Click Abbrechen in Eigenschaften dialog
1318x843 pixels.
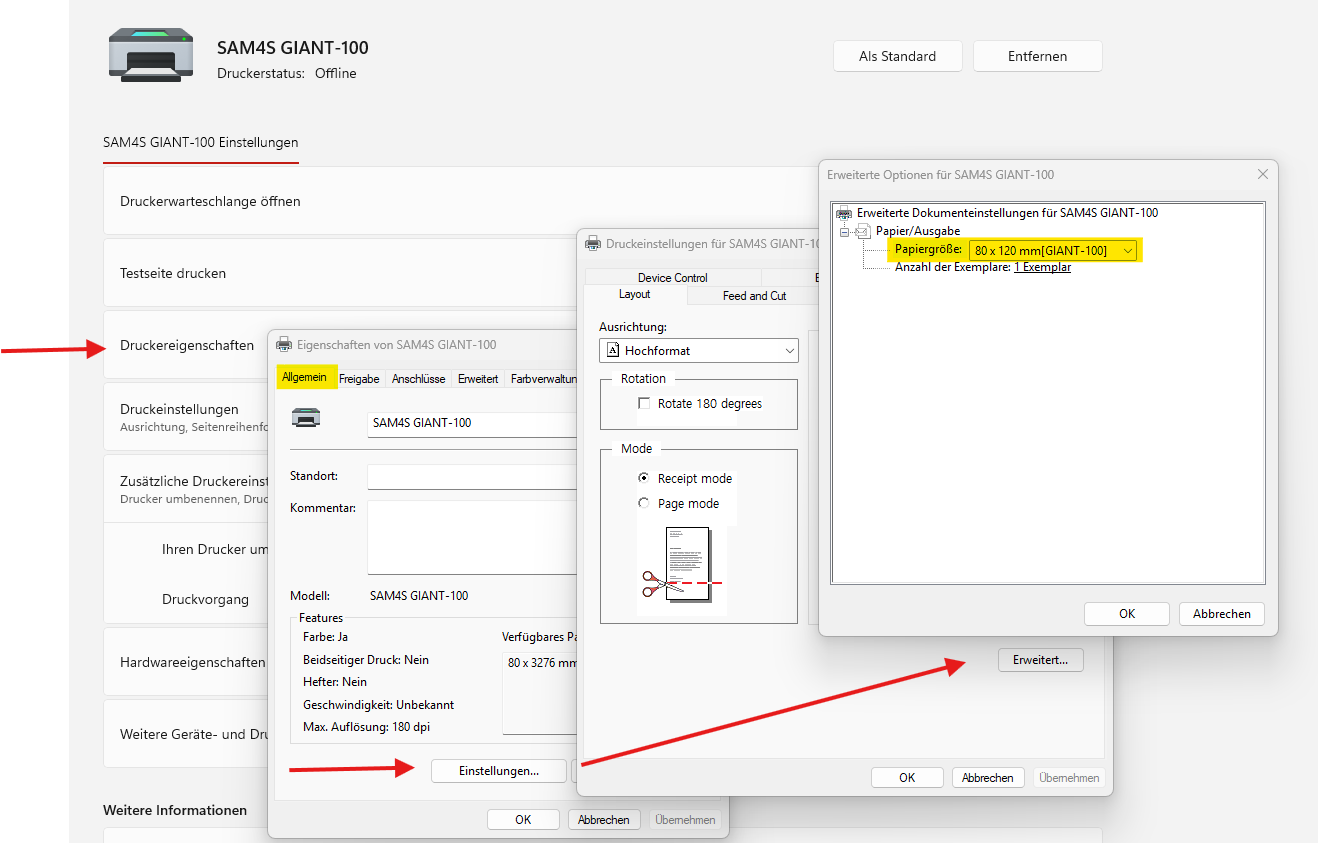tap(604, 819)
